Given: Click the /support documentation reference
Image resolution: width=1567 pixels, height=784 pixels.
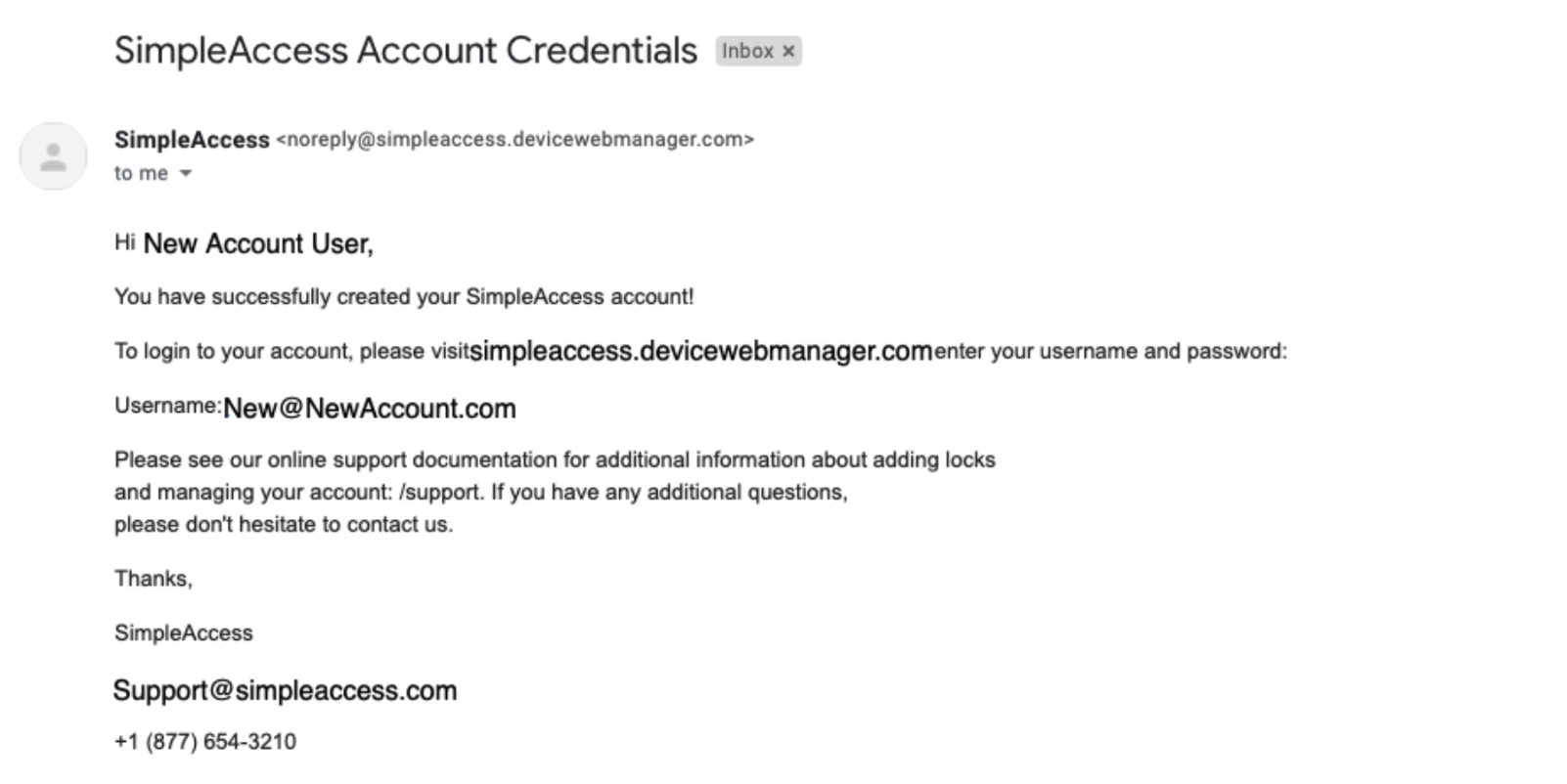Looking at the screenshot, I should [x=440, y=492].
